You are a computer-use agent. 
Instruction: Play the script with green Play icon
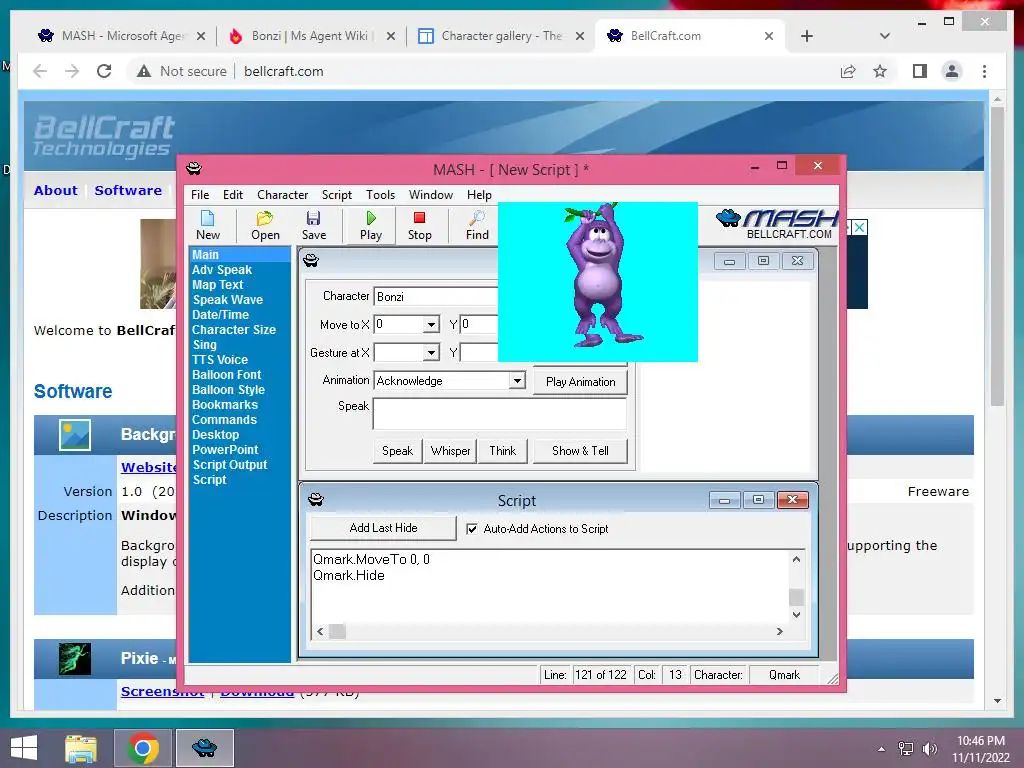click(x=371, y=225)
